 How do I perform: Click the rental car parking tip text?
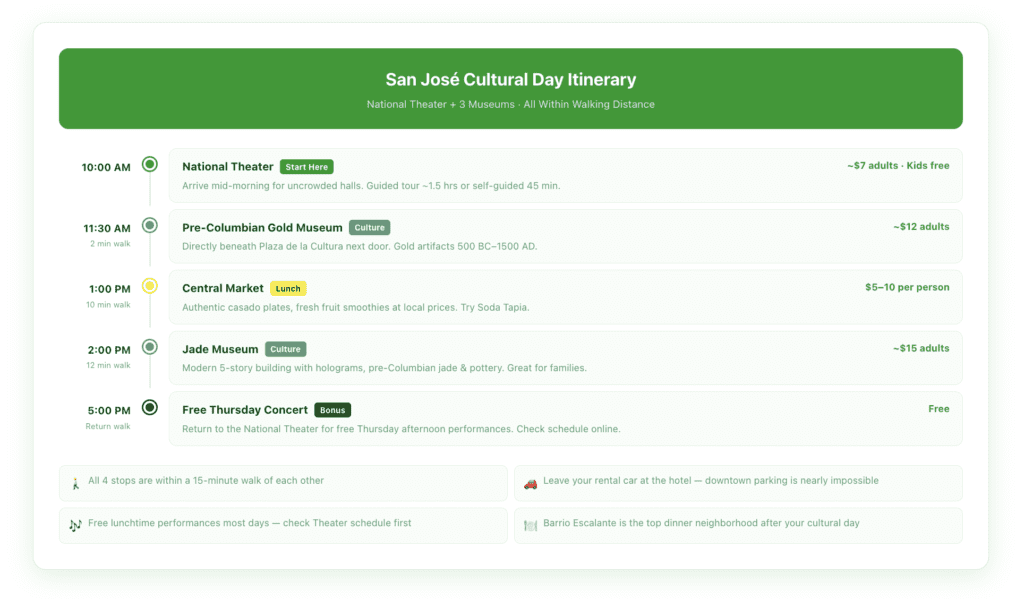(711, 481)
